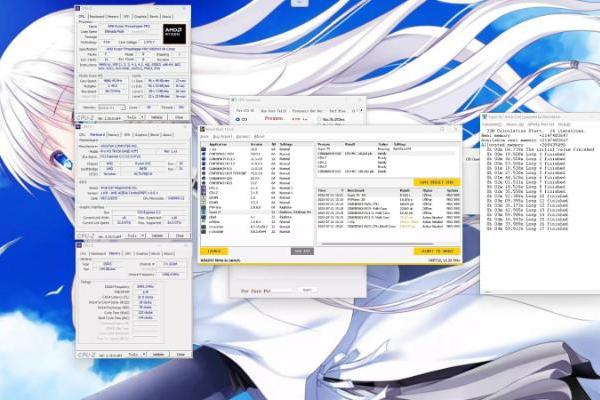Image resolution: width=600 pixels, height=400 pixels.
Task: Click the CPU-Z title bar icon of the CPU-tab window
Action: pyautogui.click(x=78, y=8)
